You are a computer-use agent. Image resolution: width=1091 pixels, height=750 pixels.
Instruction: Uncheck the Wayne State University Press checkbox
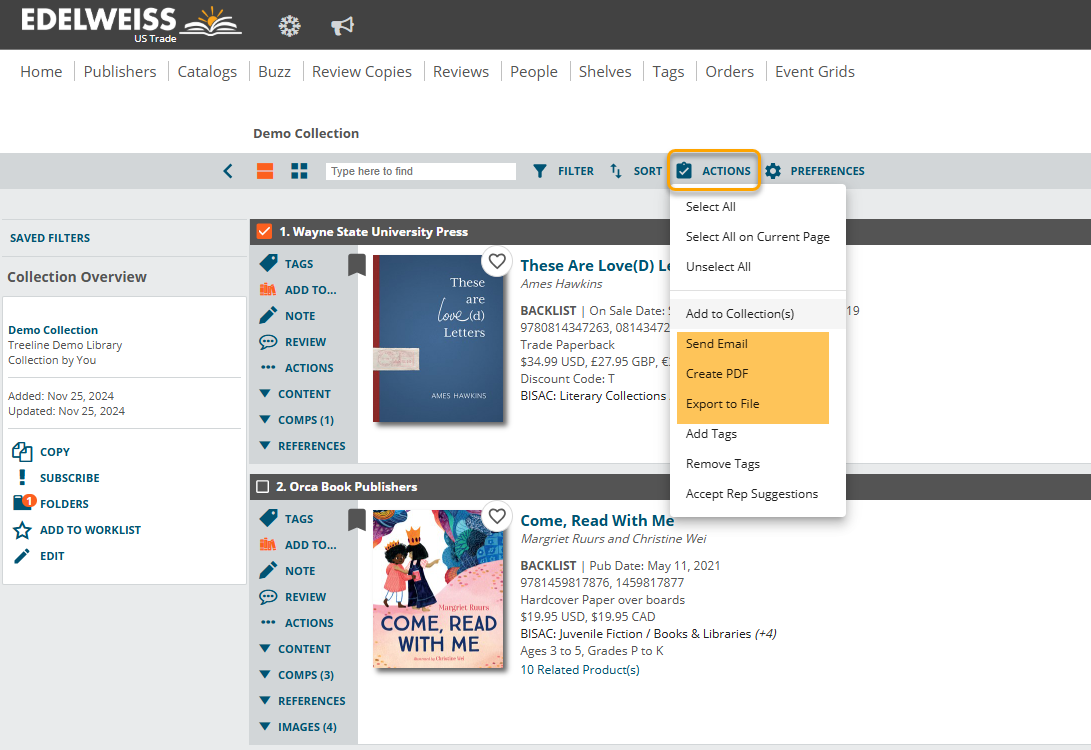point(264,232)
